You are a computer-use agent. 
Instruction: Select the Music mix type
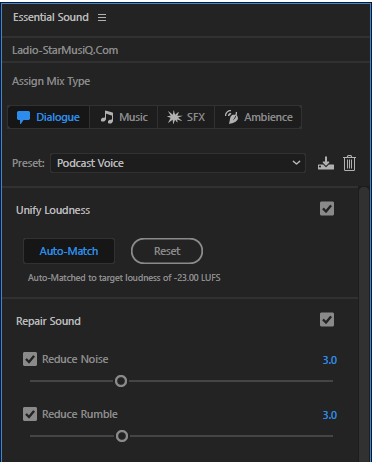coord(124,117)
